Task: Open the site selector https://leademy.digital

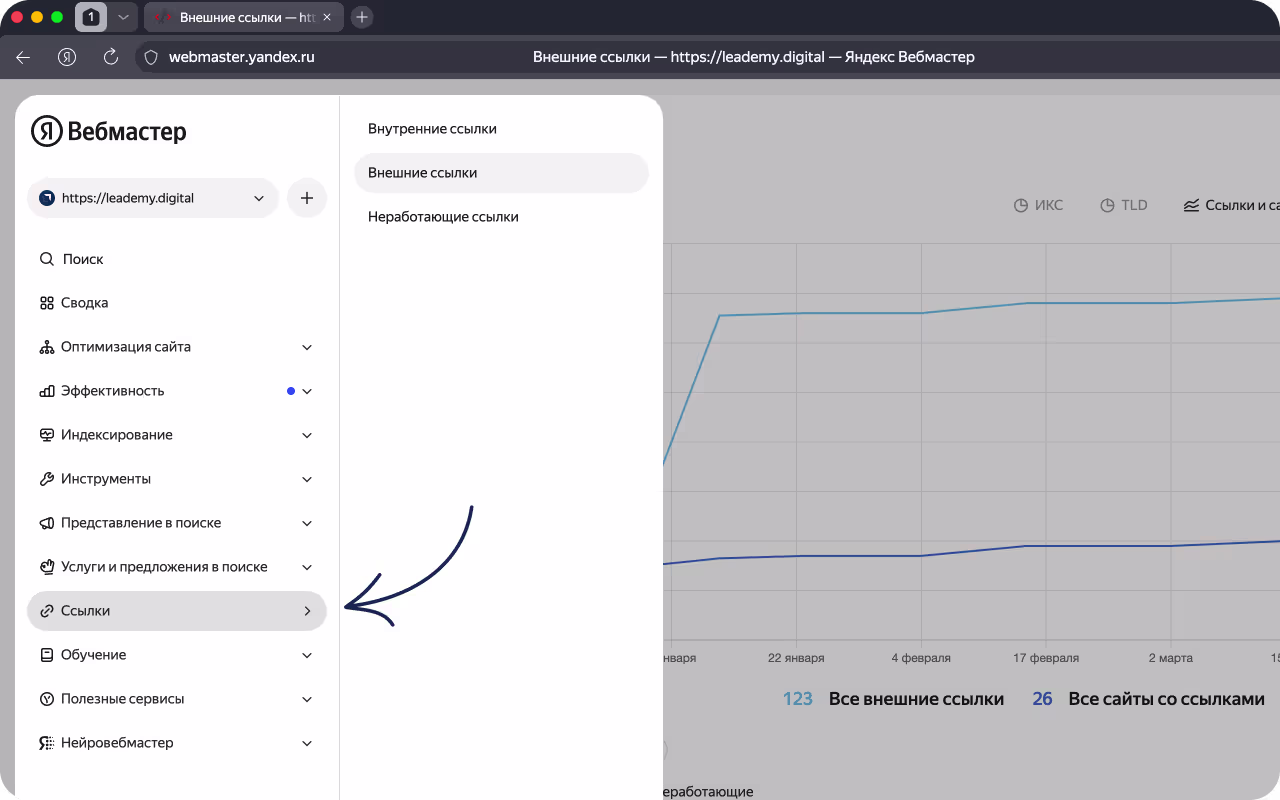Action: [153, 198]
